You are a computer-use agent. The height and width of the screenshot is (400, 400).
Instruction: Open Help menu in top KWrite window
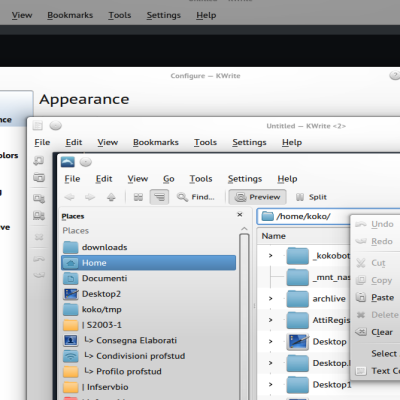pos(206,15)
